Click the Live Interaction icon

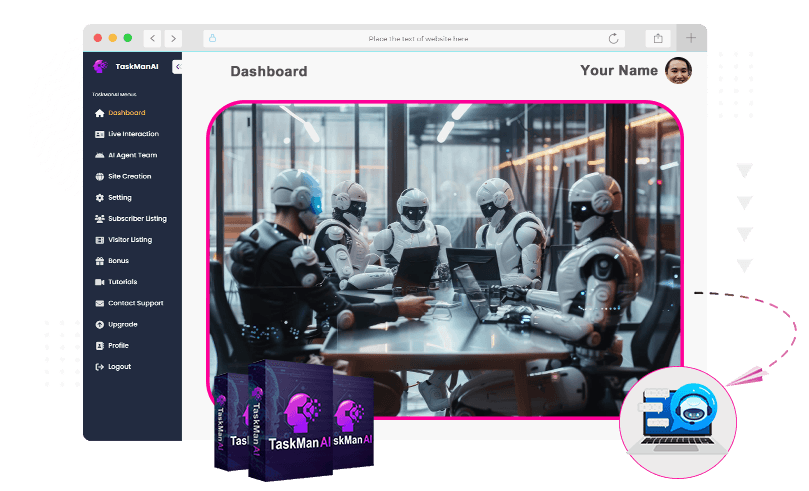pos(100,134)
